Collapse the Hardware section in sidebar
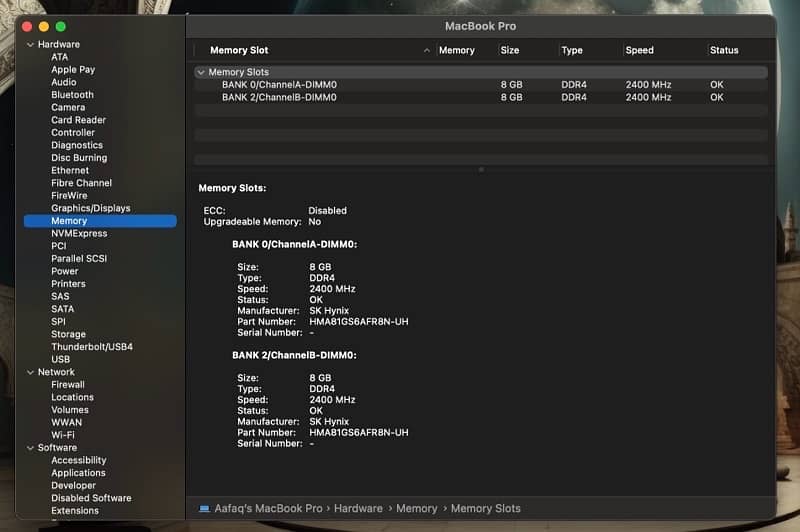This screenshot has width=800, height=532. click(x=30, y=45)
